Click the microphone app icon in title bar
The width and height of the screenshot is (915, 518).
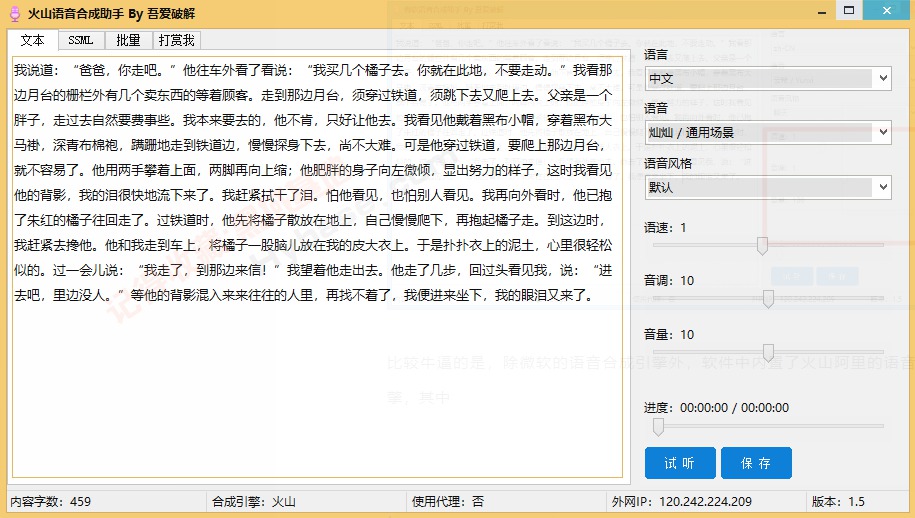point(15,13)
